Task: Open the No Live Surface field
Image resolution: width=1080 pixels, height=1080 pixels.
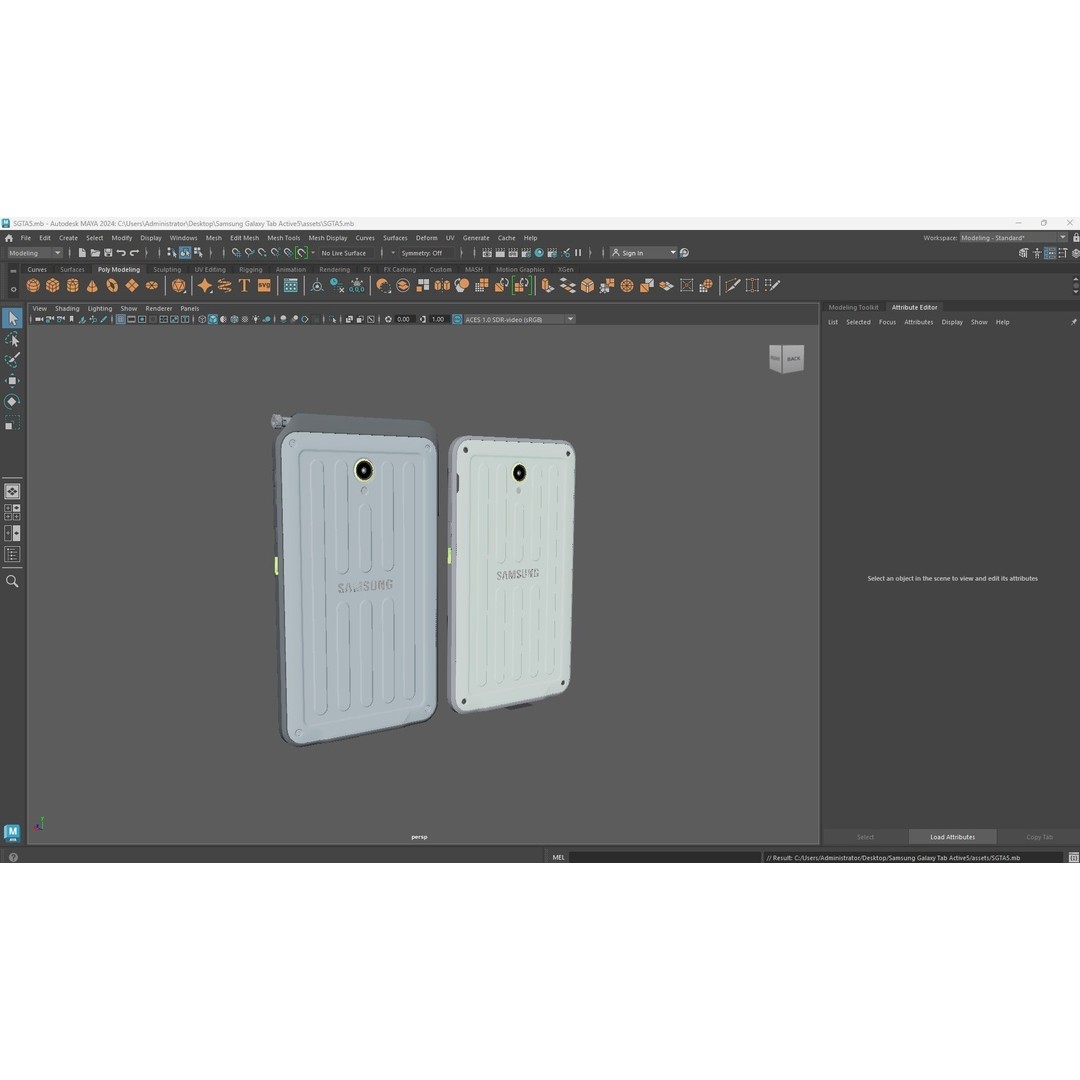Action: pyautogui.click(x=346, y=253)
